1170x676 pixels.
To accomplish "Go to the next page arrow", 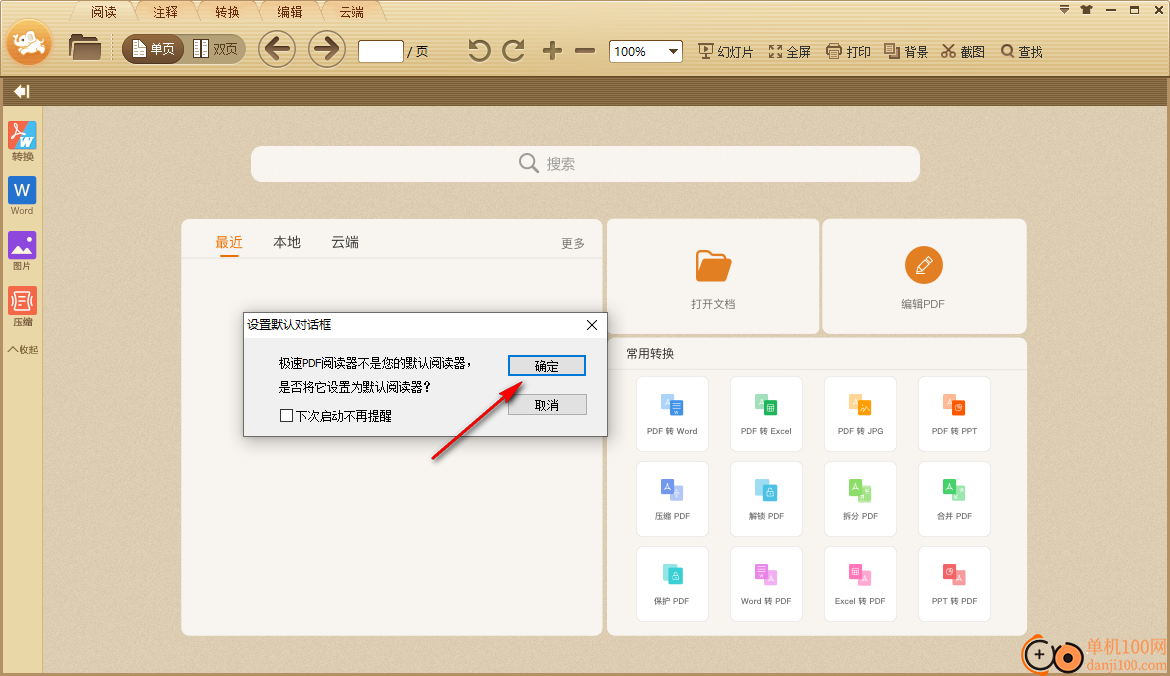I will coord(327,49).
